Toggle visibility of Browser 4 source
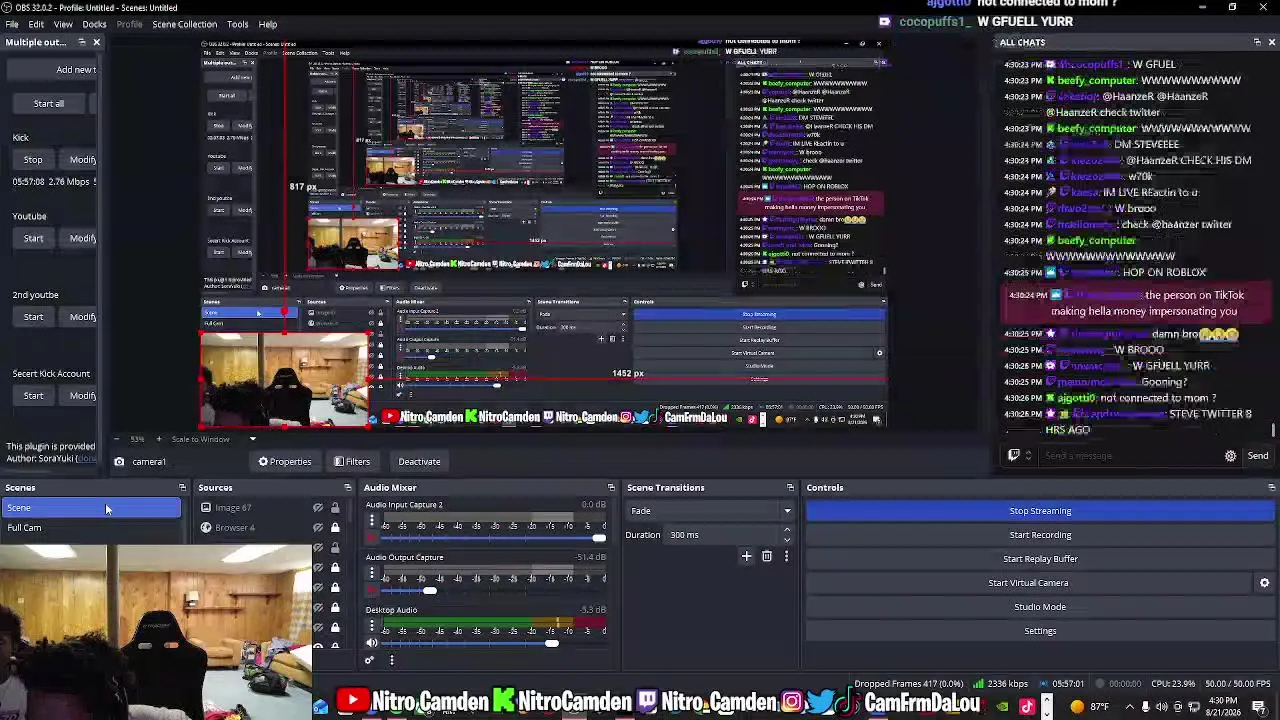This screenshot has height=720, width=1280. (318, 528)
